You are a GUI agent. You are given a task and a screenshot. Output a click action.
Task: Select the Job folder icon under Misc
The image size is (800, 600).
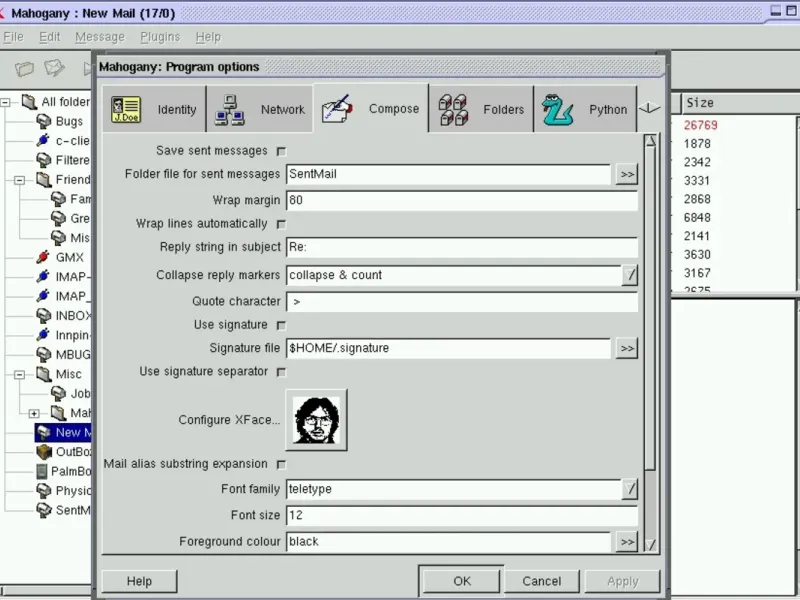click(58, 393)
